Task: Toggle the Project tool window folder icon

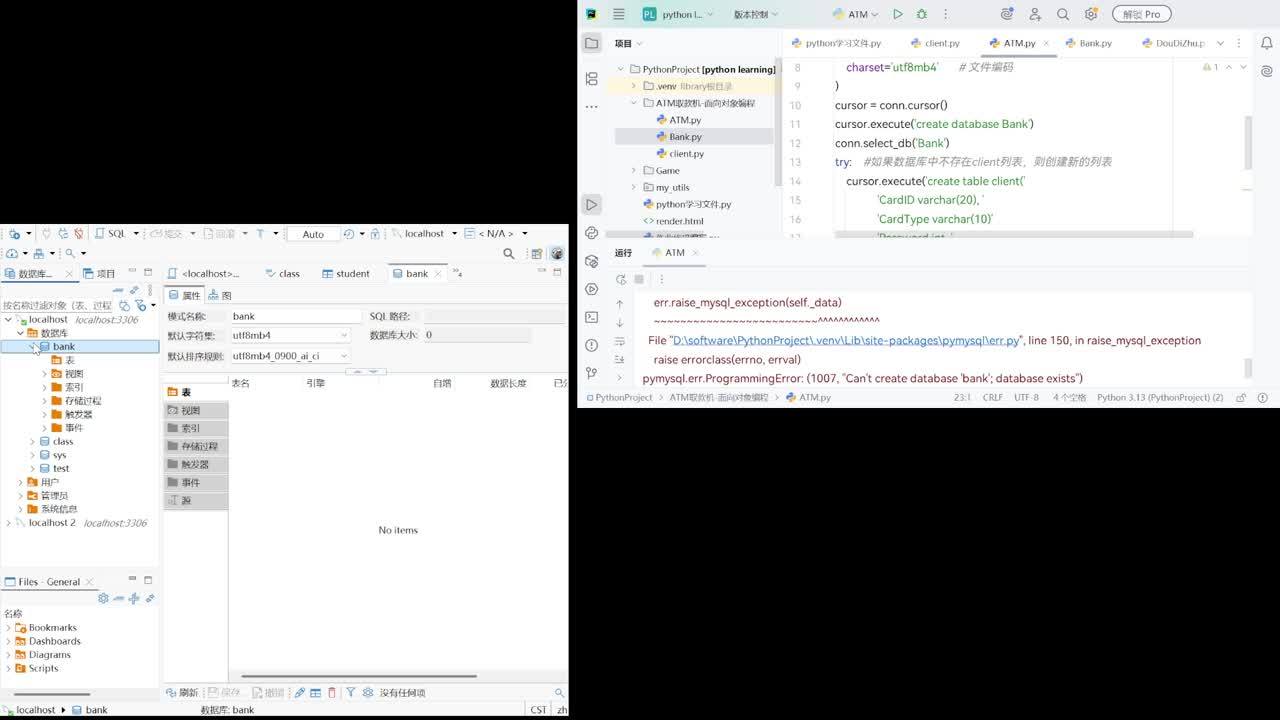Action: pyautogui.click(x=592, y=43)
